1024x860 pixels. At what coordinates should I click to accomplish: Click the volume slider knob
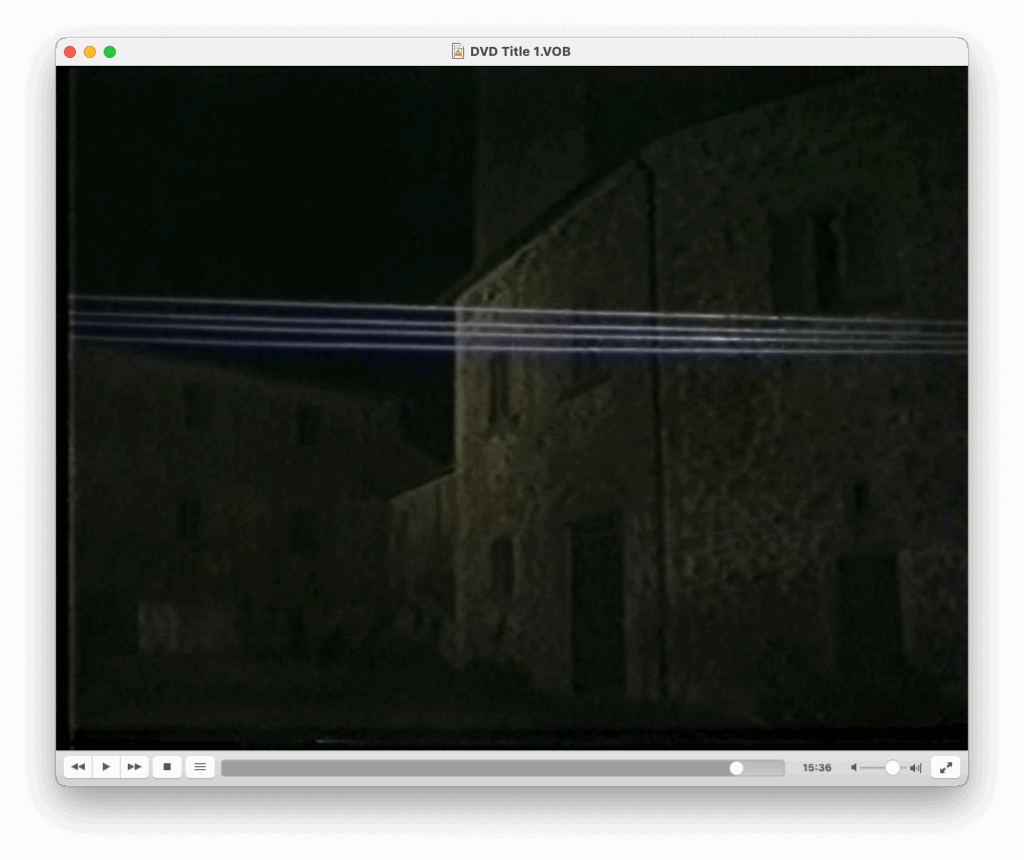click(892, 768)
